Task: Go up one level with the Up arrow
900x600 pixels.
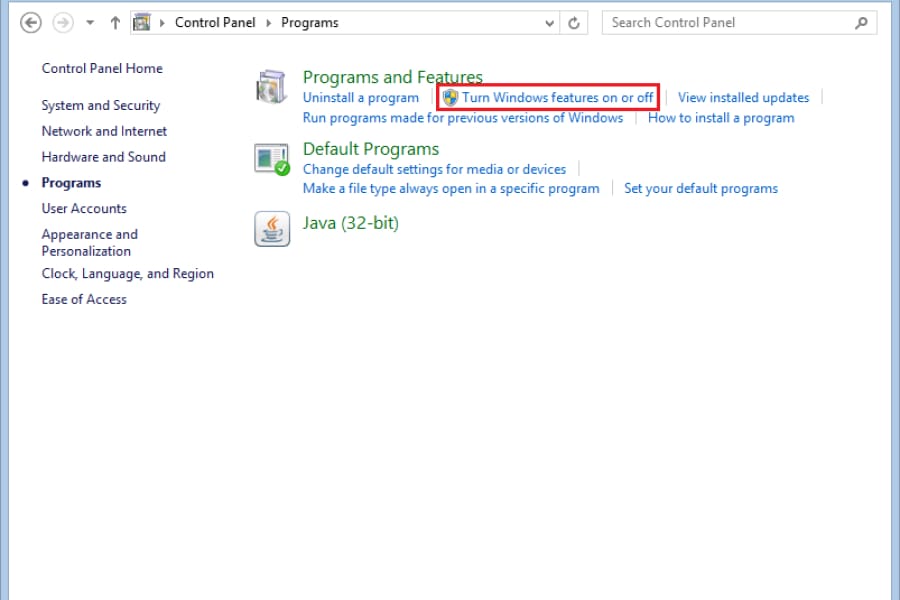Action: coord(115,23)
